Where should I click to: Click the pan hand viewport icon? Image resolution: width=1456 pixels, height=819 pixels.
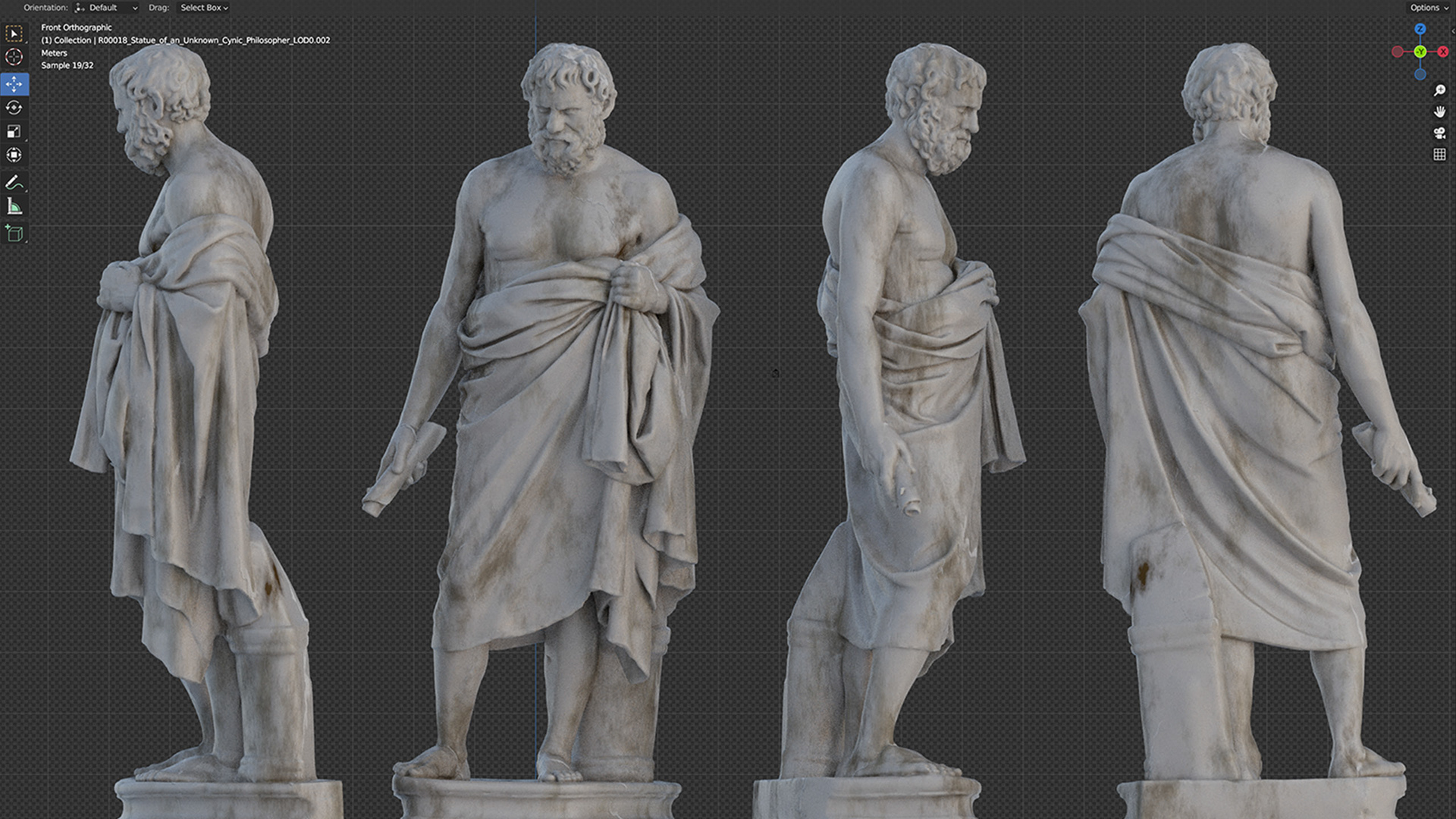click(x=1439, y=111)
